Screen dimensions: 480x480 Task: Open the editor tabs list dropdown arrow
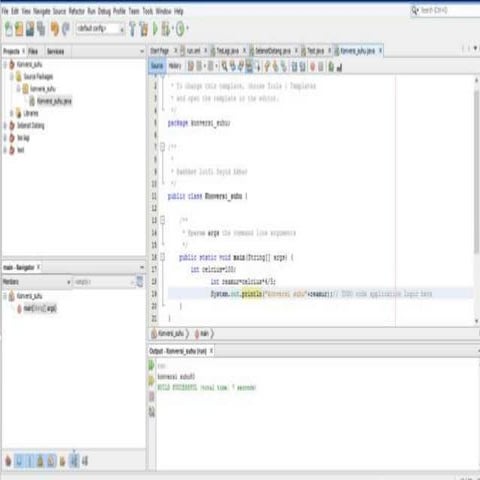[475, 49]
